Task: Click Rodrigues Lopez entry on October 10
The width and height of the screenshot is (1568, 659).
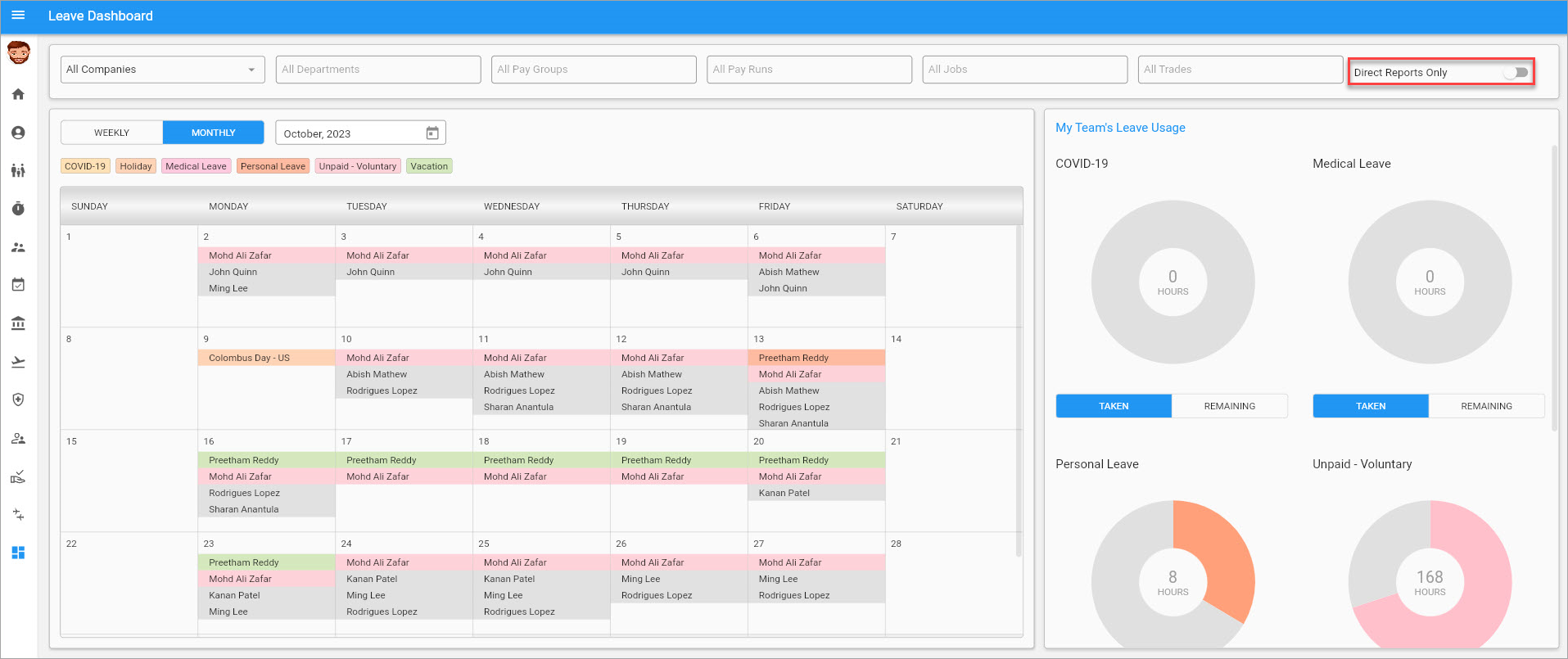Action: point(404,390)
